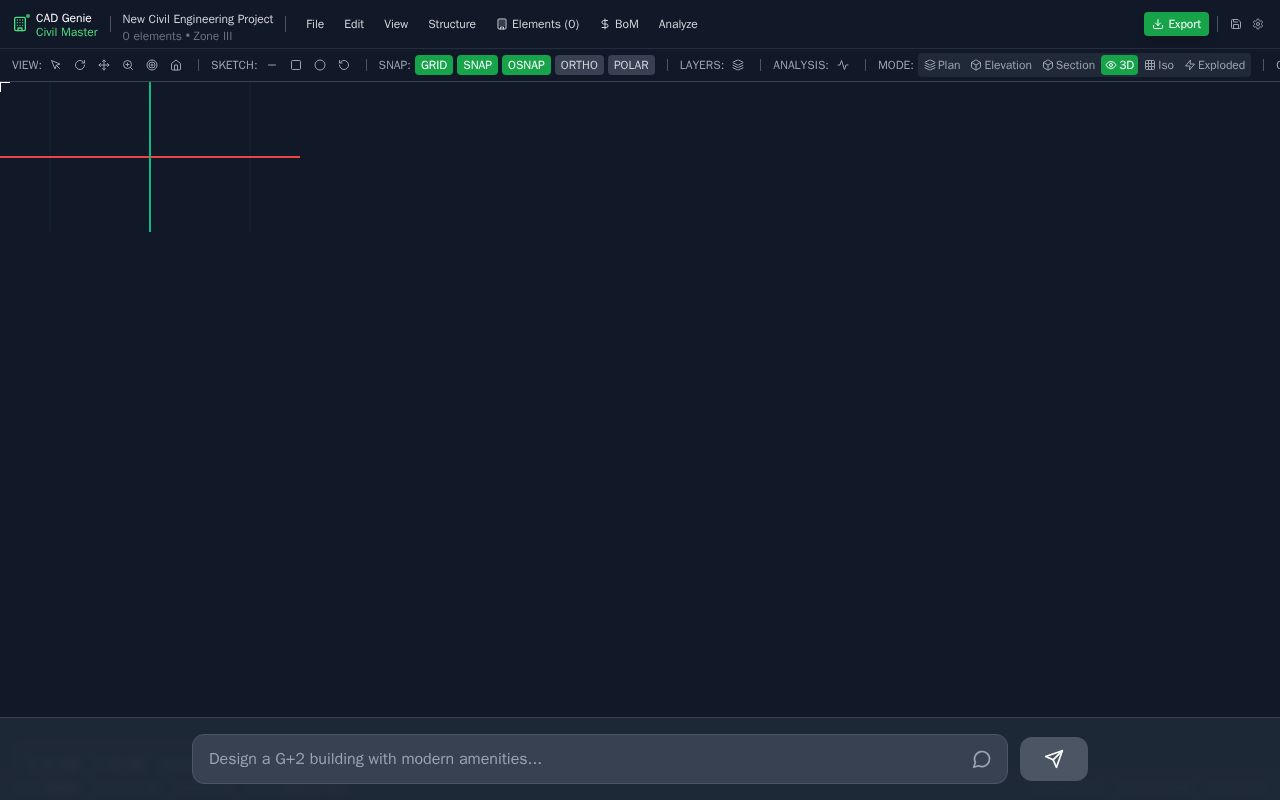This screenshot has height=800, width=1280.
Task: Reset to home view
Action: coord(176,65)
